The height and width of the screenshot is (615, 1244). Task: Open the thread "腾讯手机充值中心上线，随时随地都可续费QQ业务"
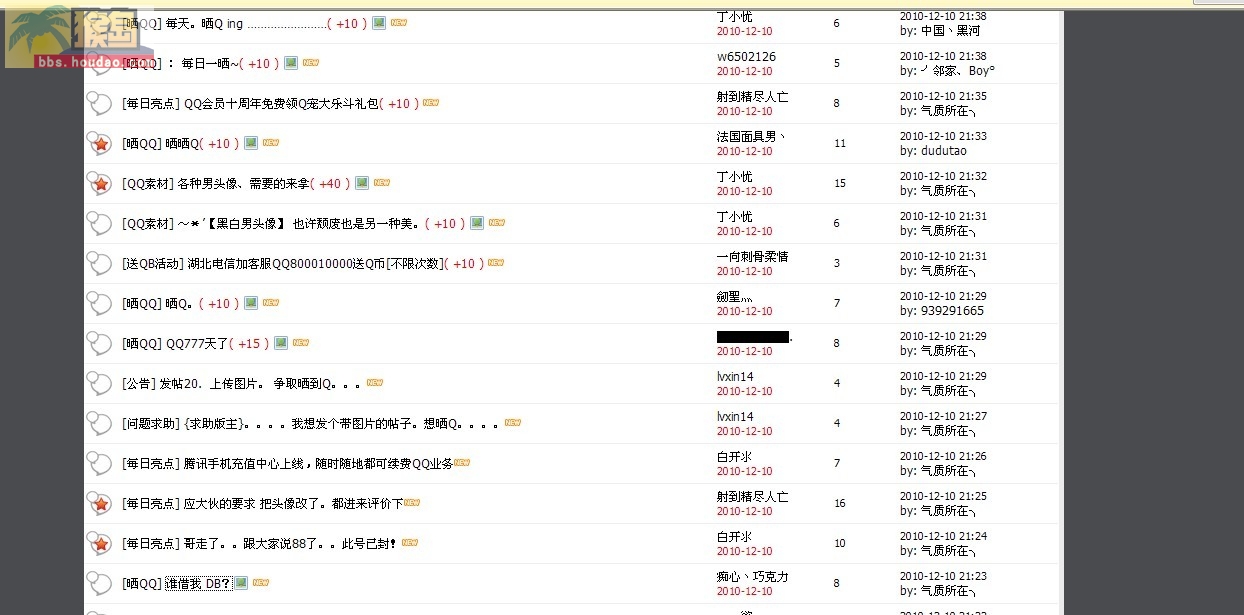[319, 463]
